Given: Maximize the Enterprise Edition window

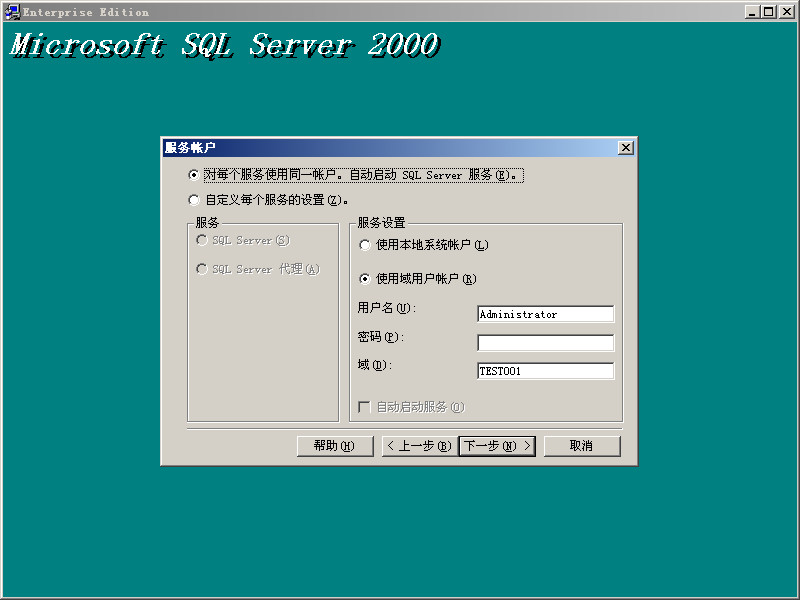Looking at the screenshot, I should [769, 12].
